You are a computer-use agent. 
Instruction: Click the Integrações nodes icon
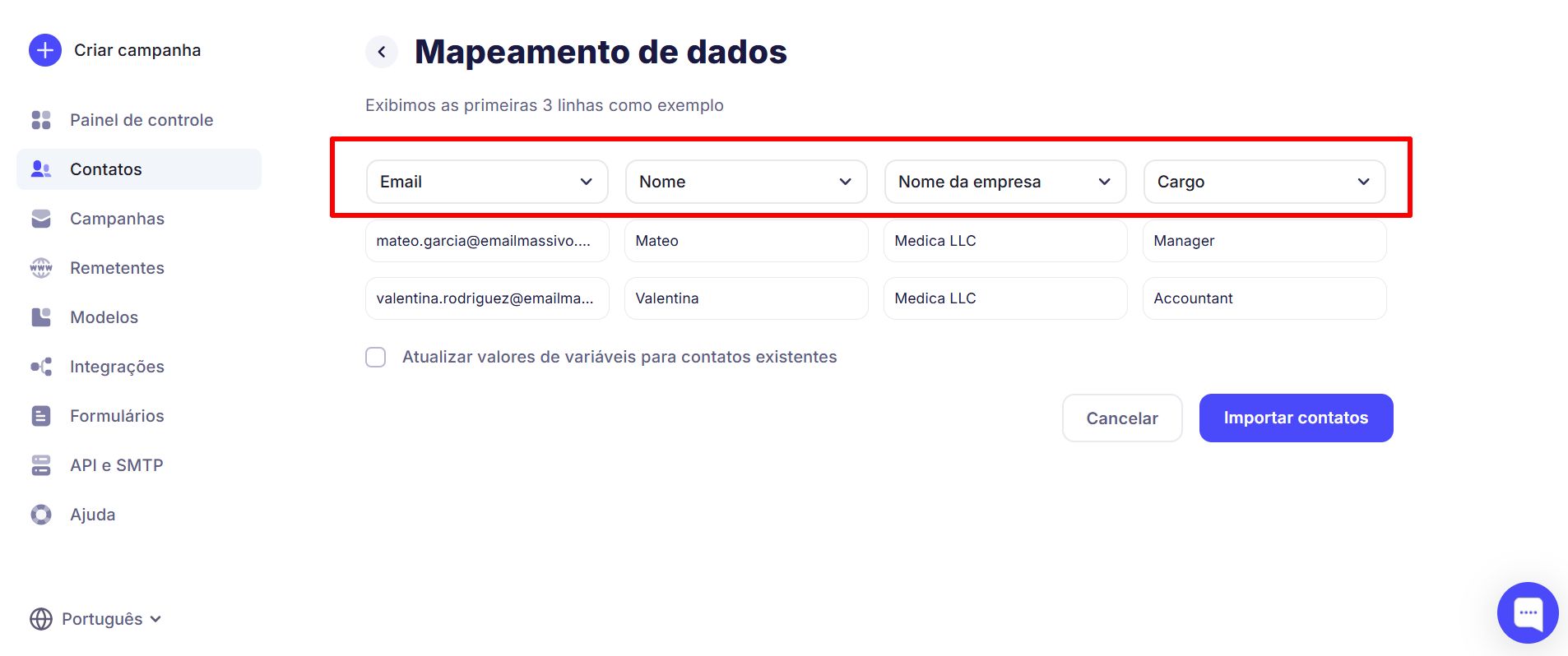pyautogui.click(x=41, y=367)
